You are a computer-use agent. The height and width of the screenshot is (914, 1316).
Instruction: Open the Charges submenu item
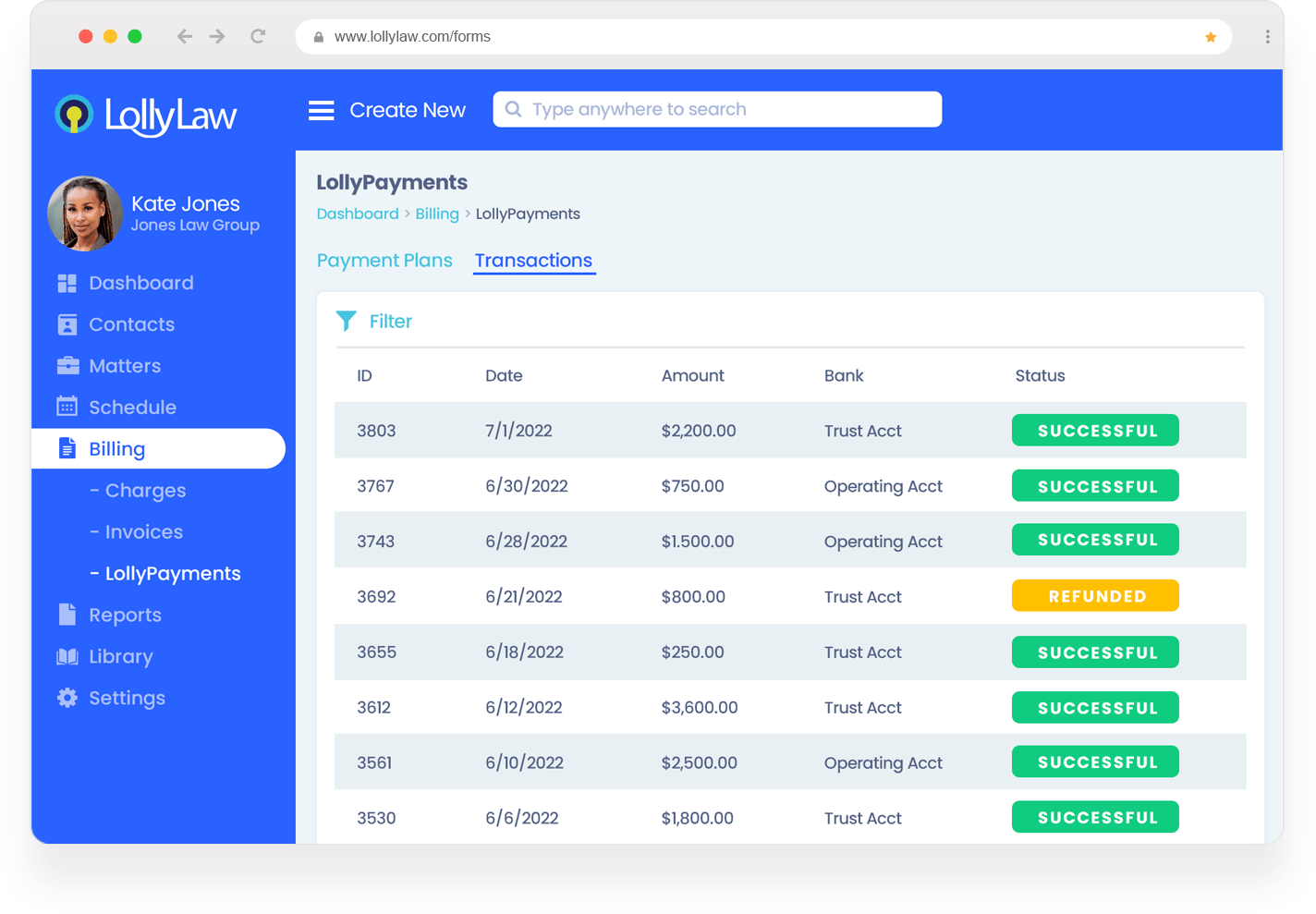139,491
